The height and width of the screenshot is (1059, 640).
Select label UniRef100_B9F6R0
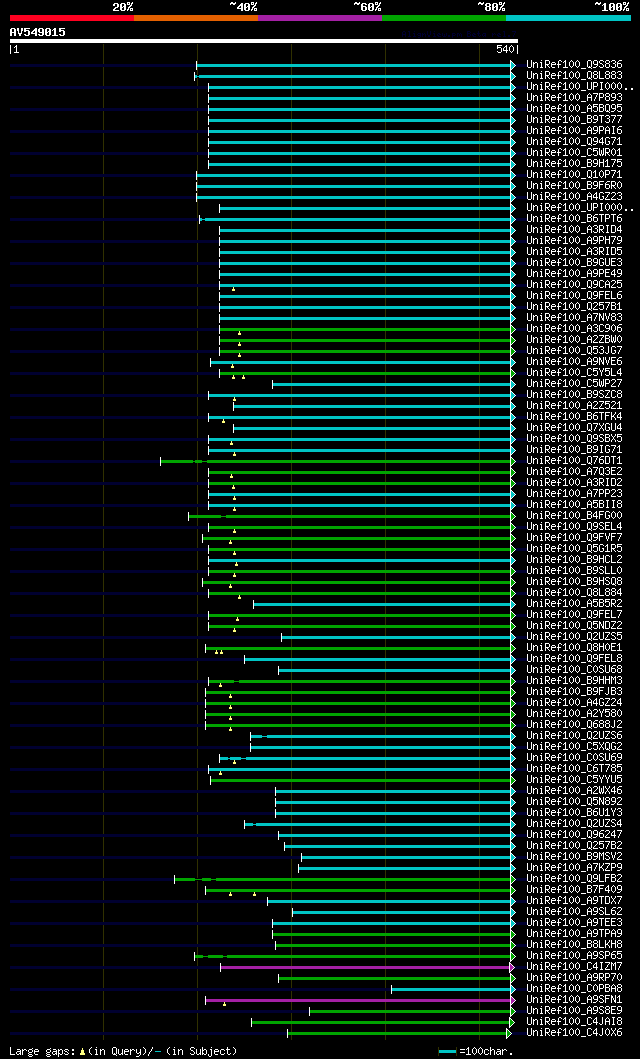pyautogui.click(x=575, y=186)
